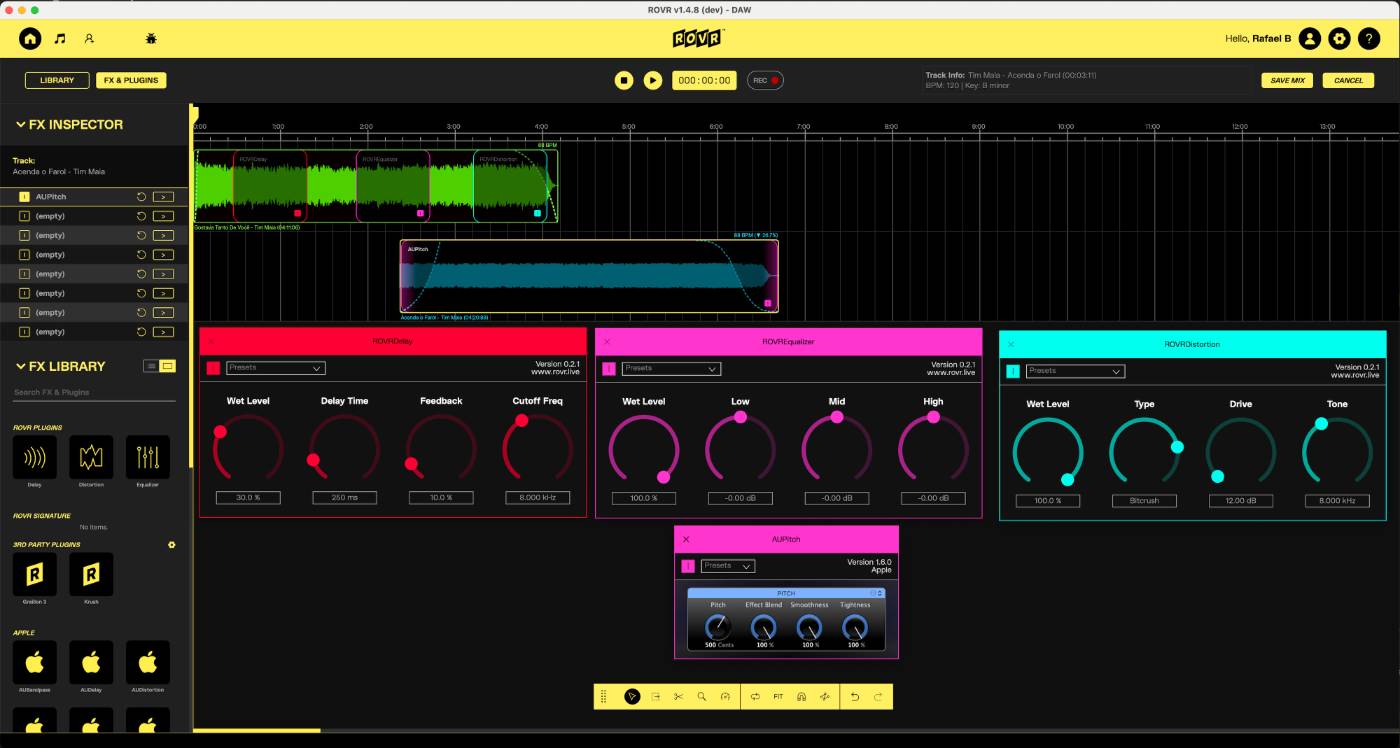1400x748 pixels.
Task: Close the ROVRDelay panel
Action: 211,341
